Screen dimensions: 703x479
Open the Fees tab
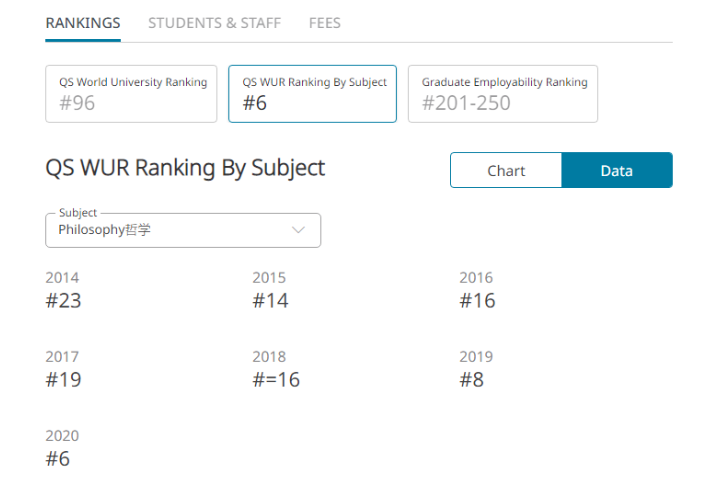click(324, 23)
